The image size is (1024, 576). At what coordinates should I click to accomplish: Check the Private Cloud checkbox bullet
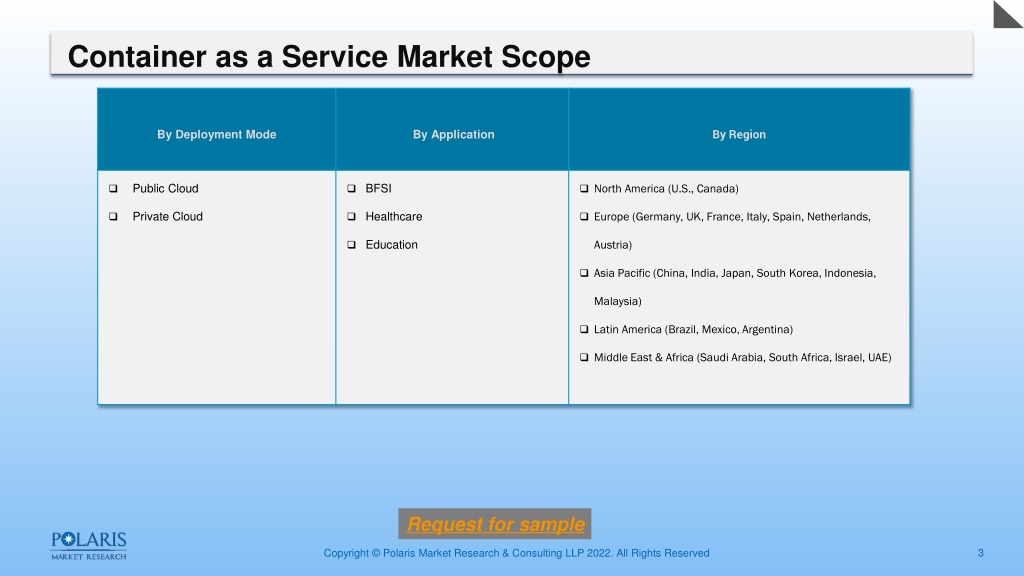pos(113,216)
